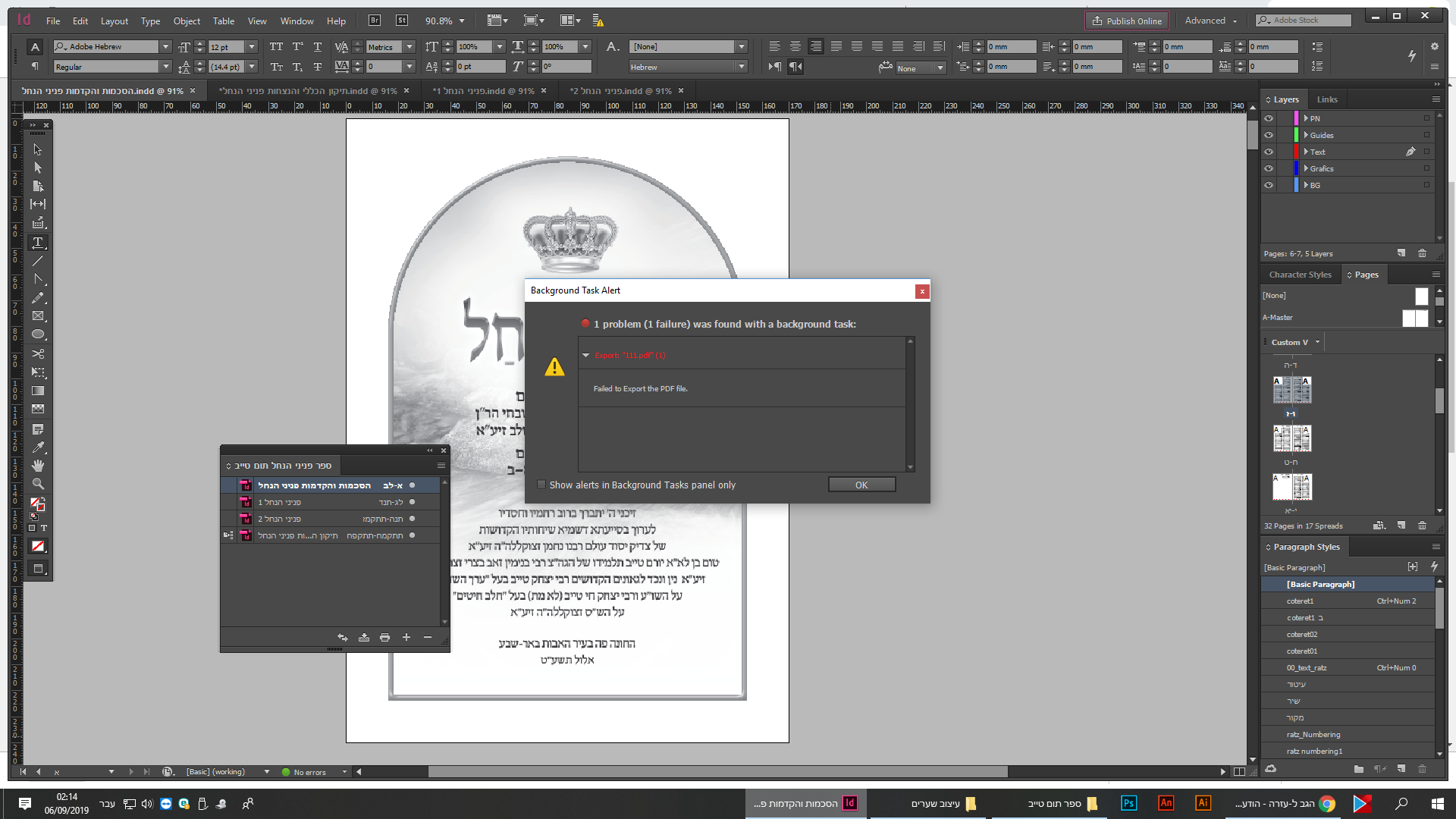
Task: Switch to the Links tab
Action: click(1327, 99)
